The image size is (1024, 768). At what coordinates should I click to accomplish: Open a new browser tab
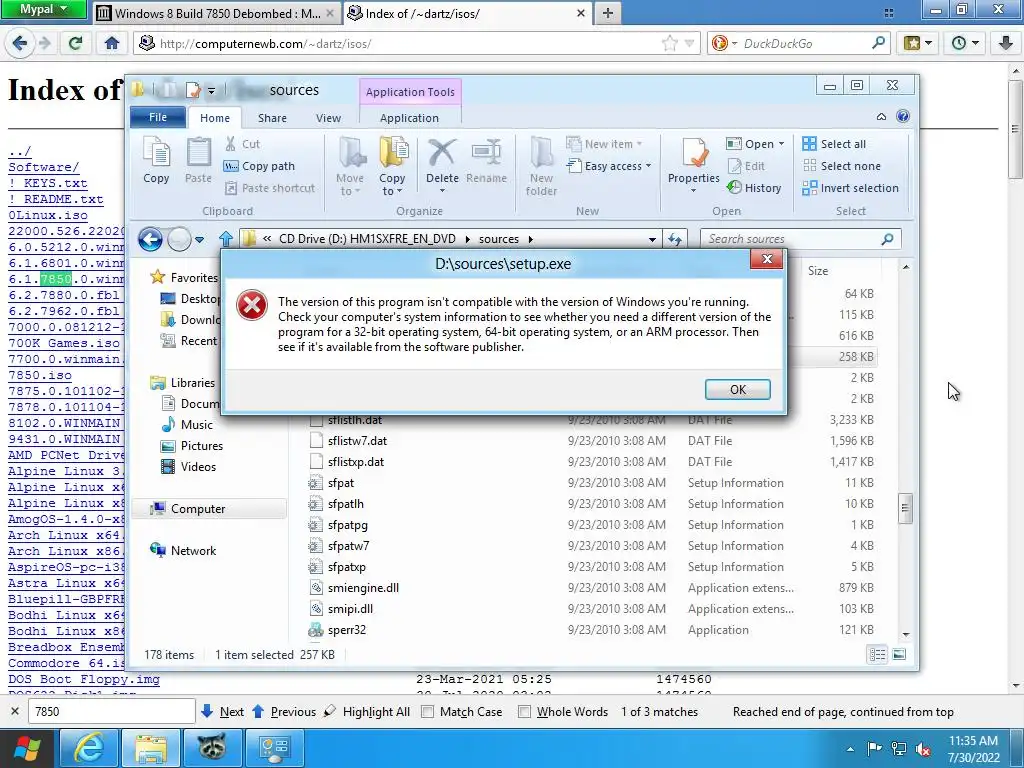(607, 13)
